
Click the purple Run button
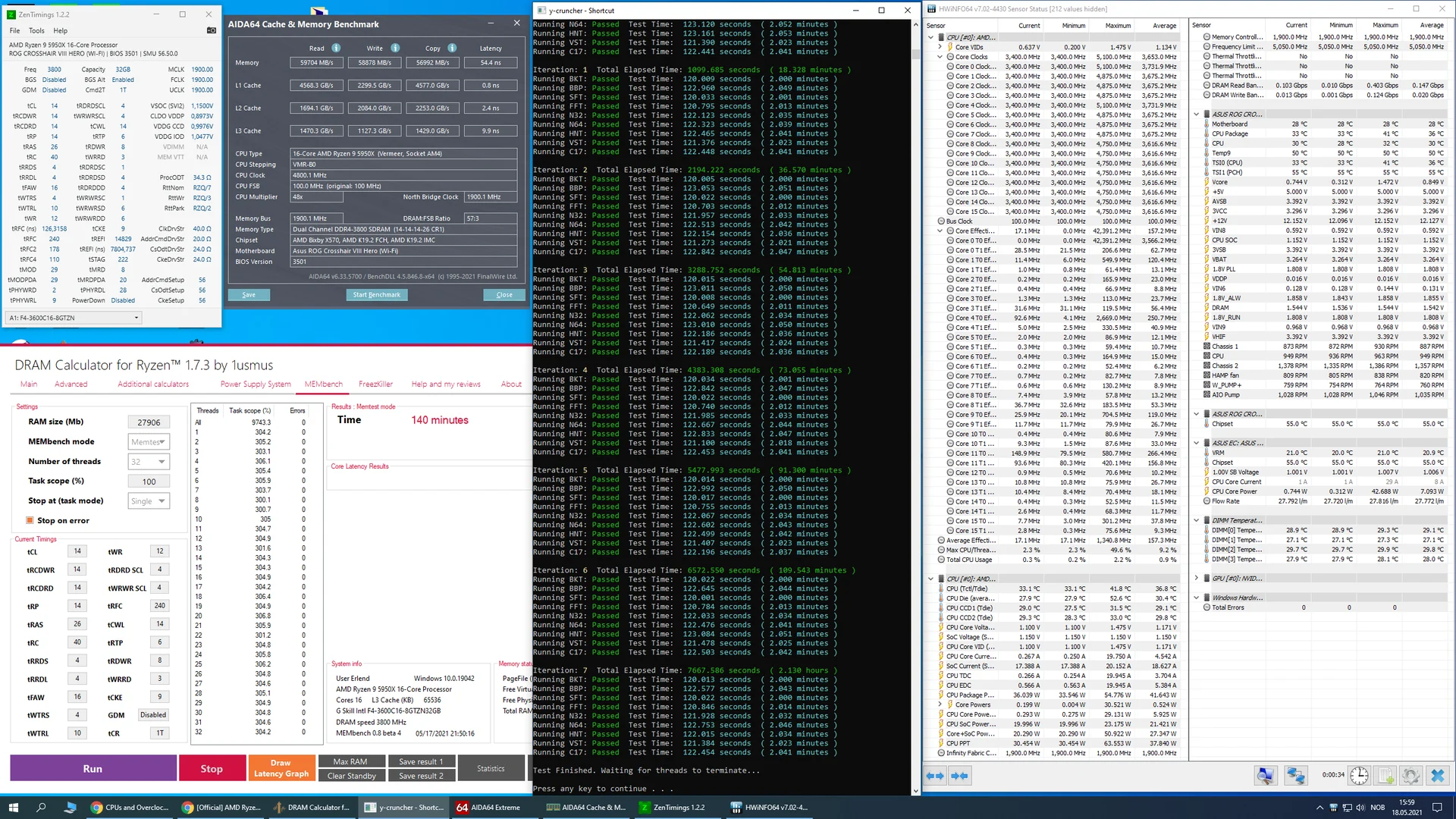coord(93,768)
